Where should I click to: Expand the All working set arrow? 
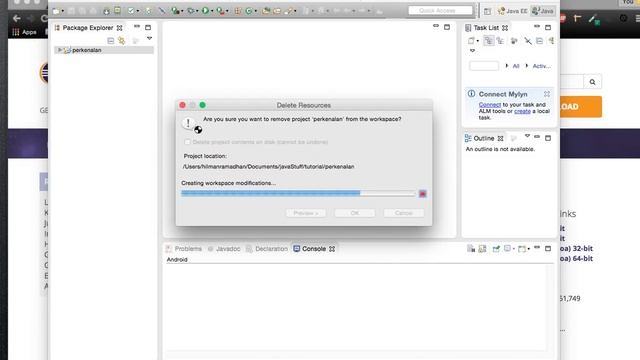[x=507, y=66]
